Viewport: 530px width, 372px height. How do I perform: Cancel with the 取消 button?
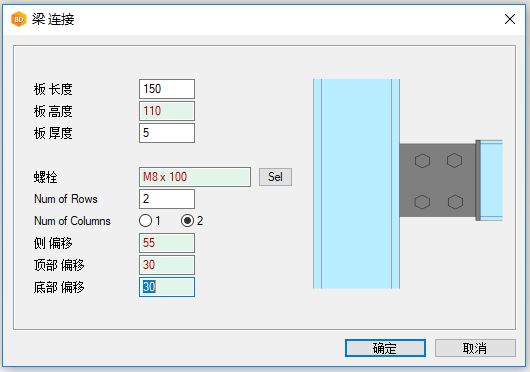[x=475, y=348]
